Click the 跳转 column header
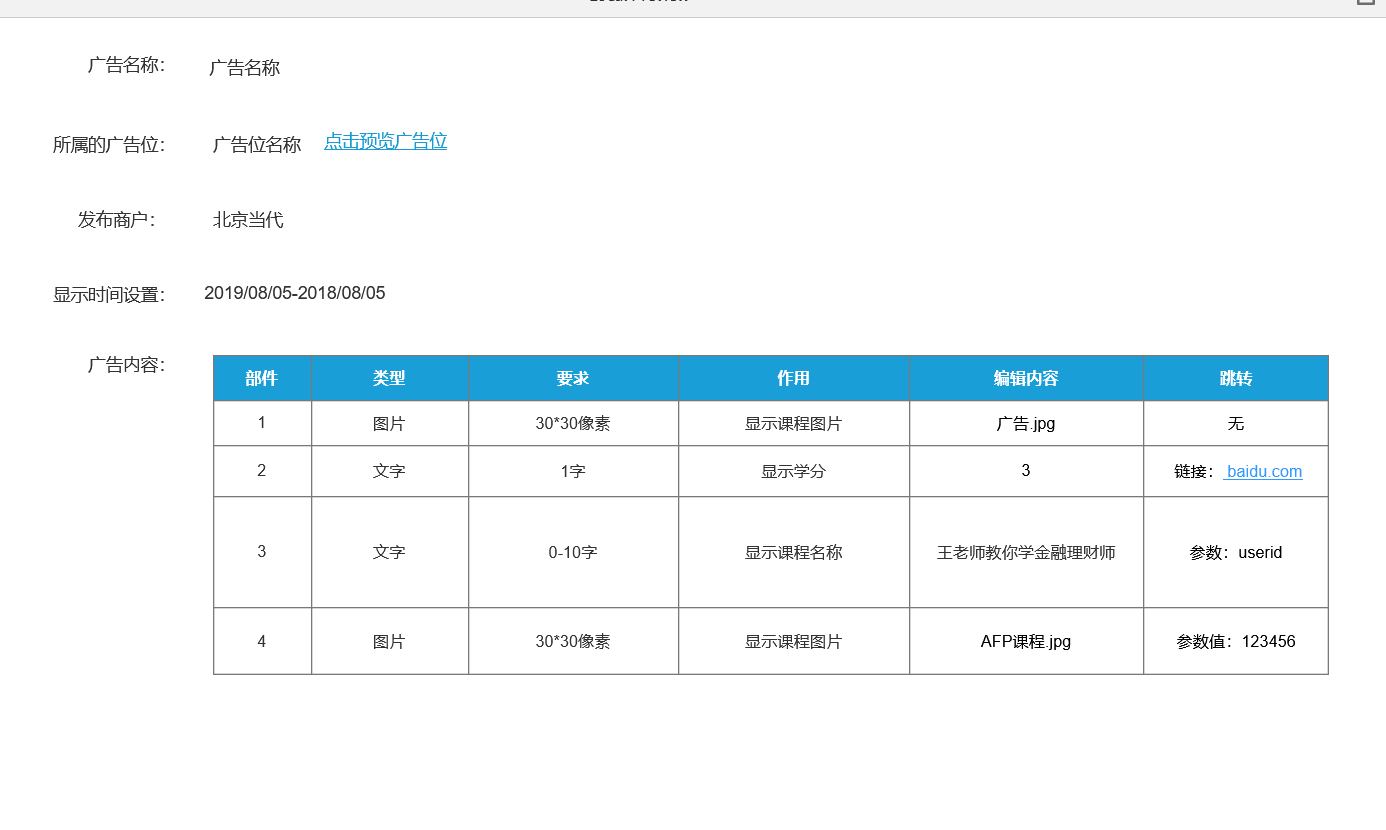The width and height of the screenshot is (1386, 830). pyautogui.click(x=1236, y=378)
